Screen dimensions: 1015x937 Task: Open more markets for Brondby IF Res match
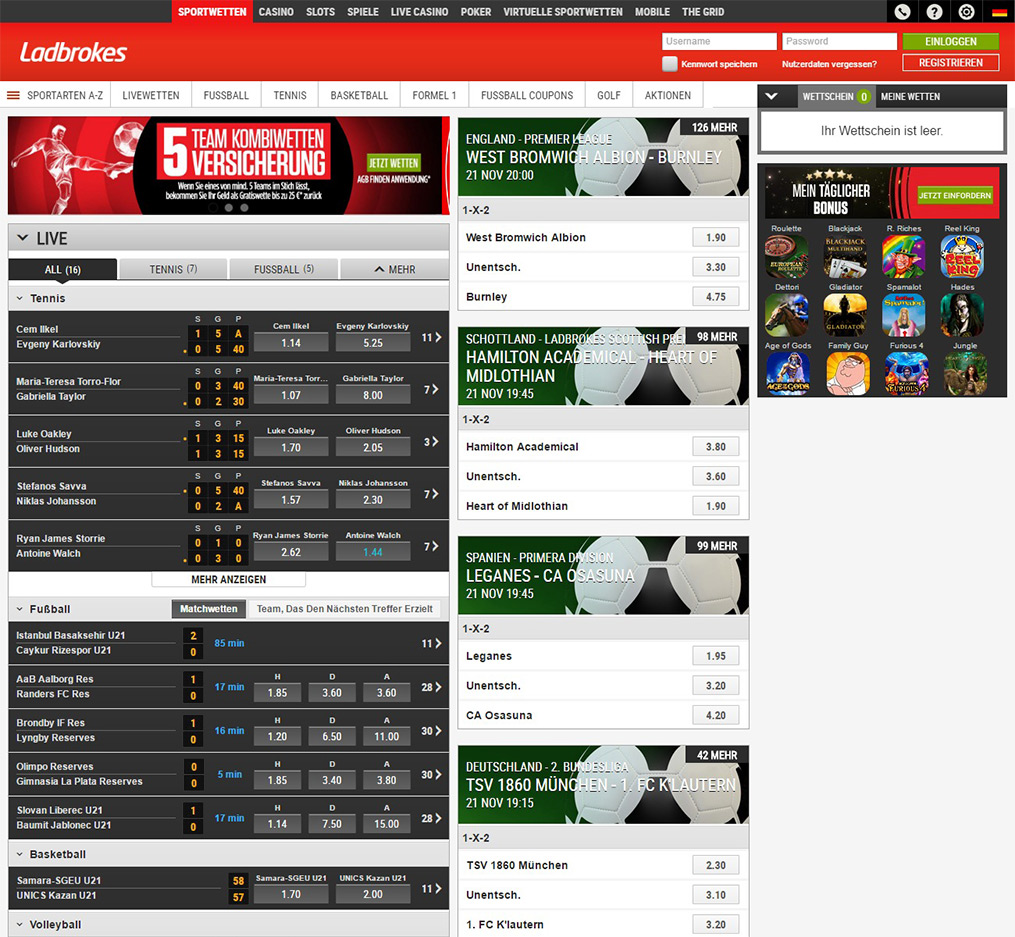(432, 731)
